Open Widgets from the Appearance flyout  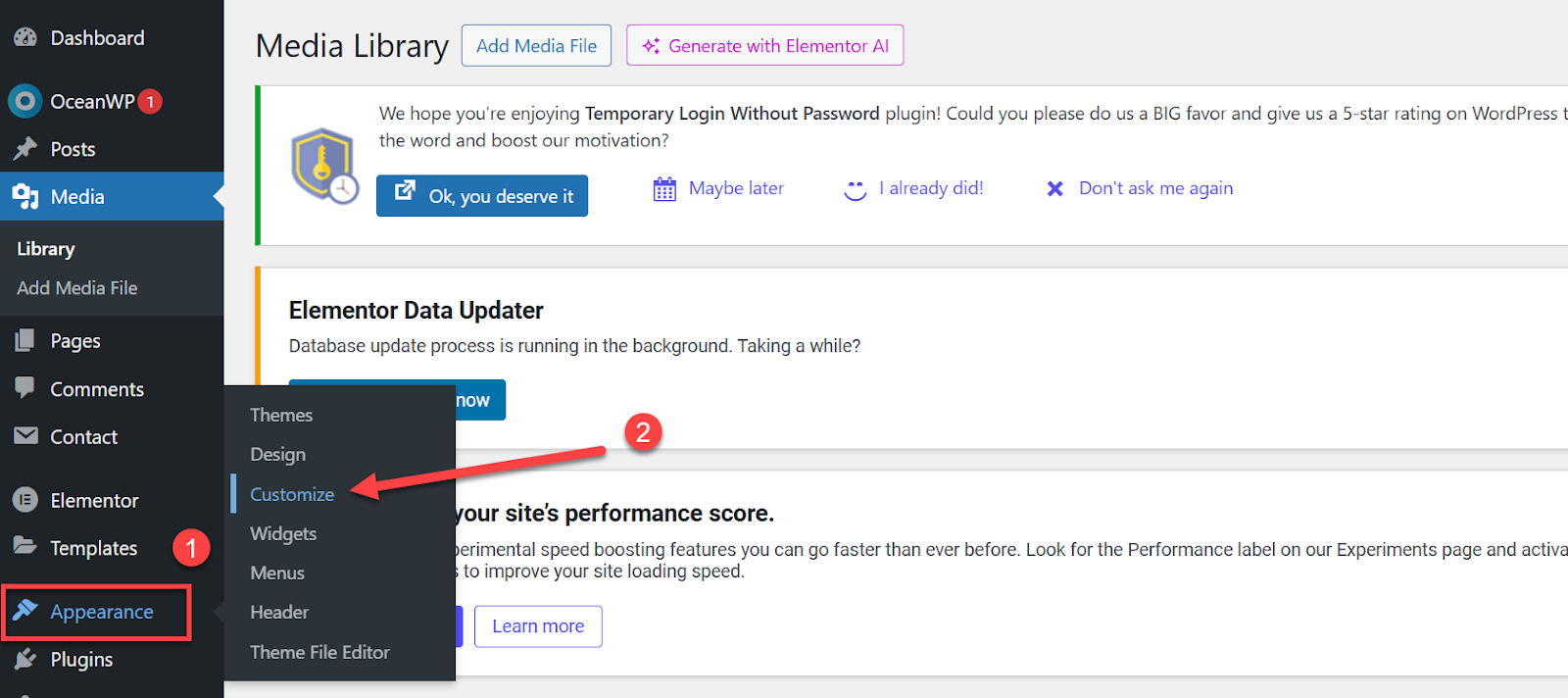point(283,533)
